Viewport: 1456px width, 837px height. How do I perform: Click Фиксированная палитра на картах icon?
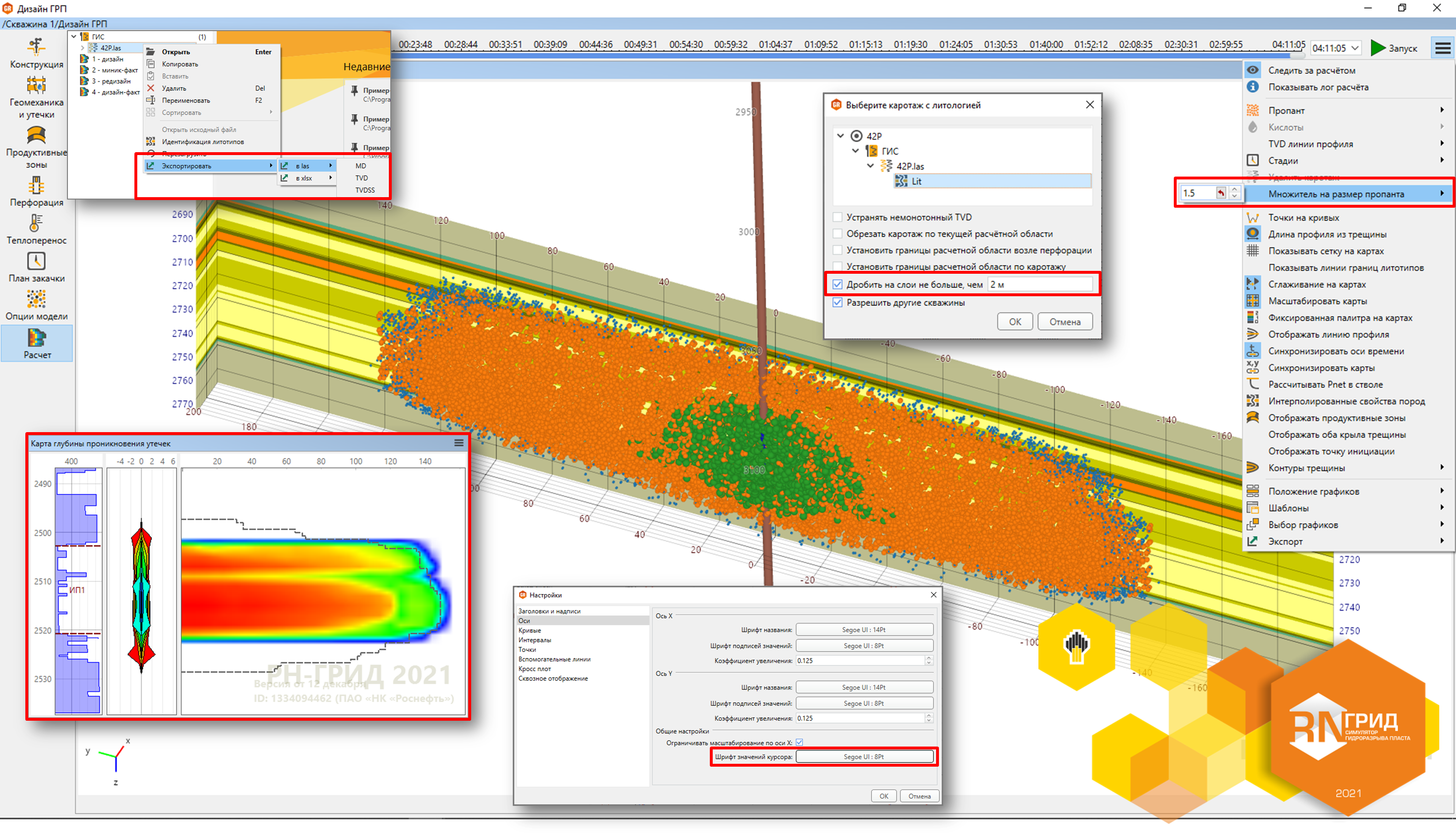click(1253, 317)
